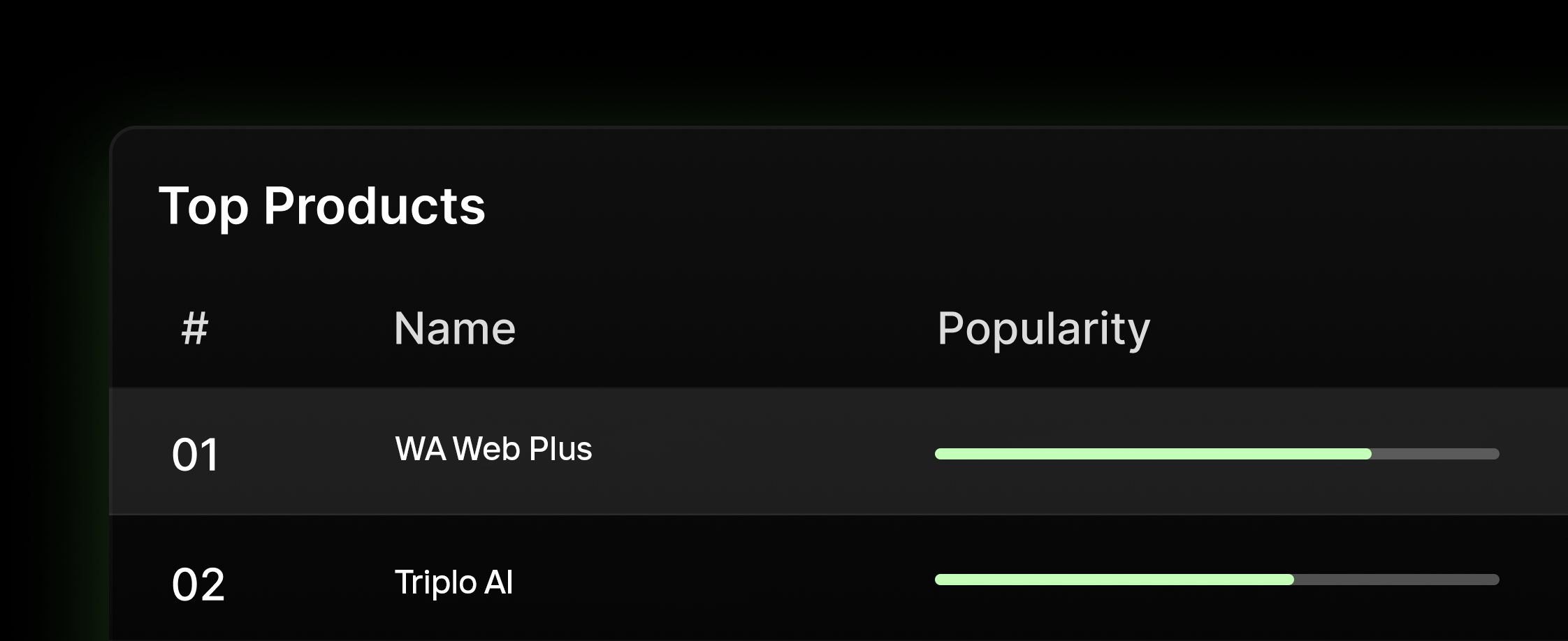Select the highlighted WA Web Plus row
This screenshot has width=1568, height=641.
click(839, 452)
